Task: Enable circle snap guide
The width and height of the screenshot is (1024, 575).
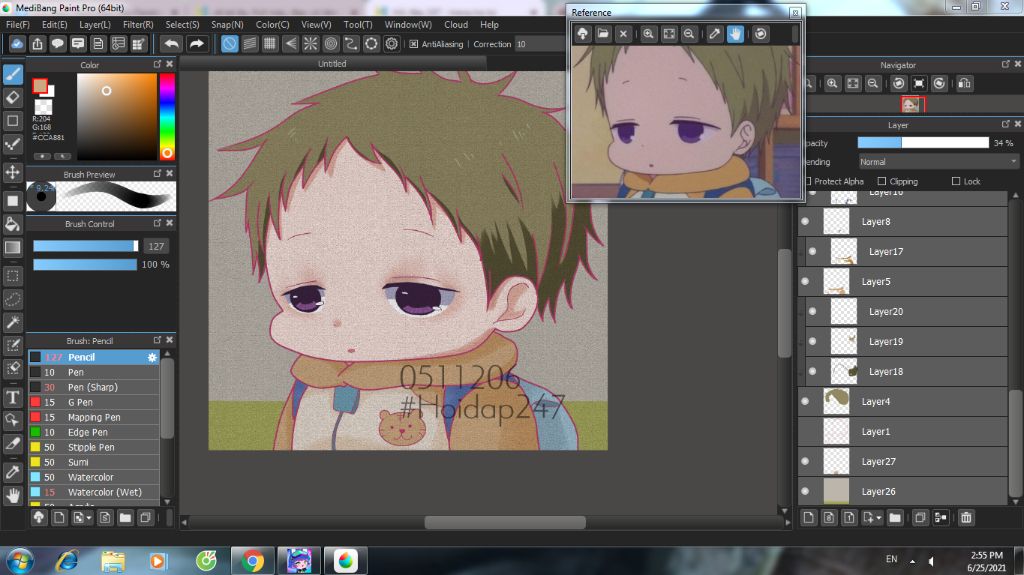Action: point(330,44)
